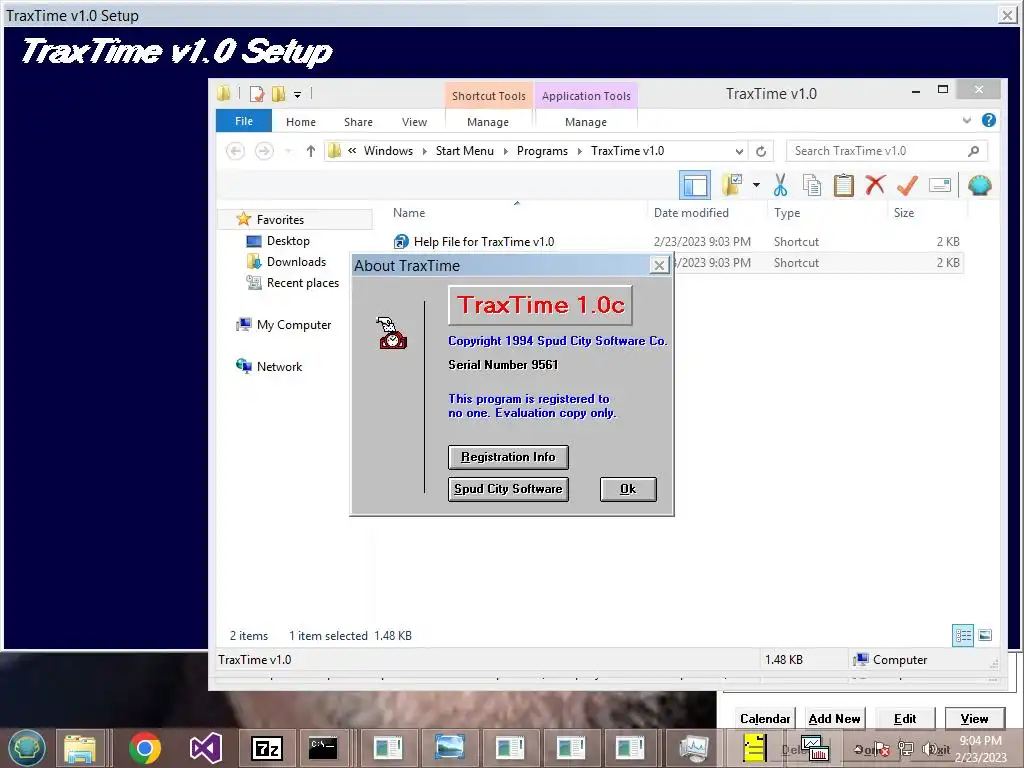Click Programs in the address breadcrumb
Screen dimensions: 1024x768
[x=542, y=151]
